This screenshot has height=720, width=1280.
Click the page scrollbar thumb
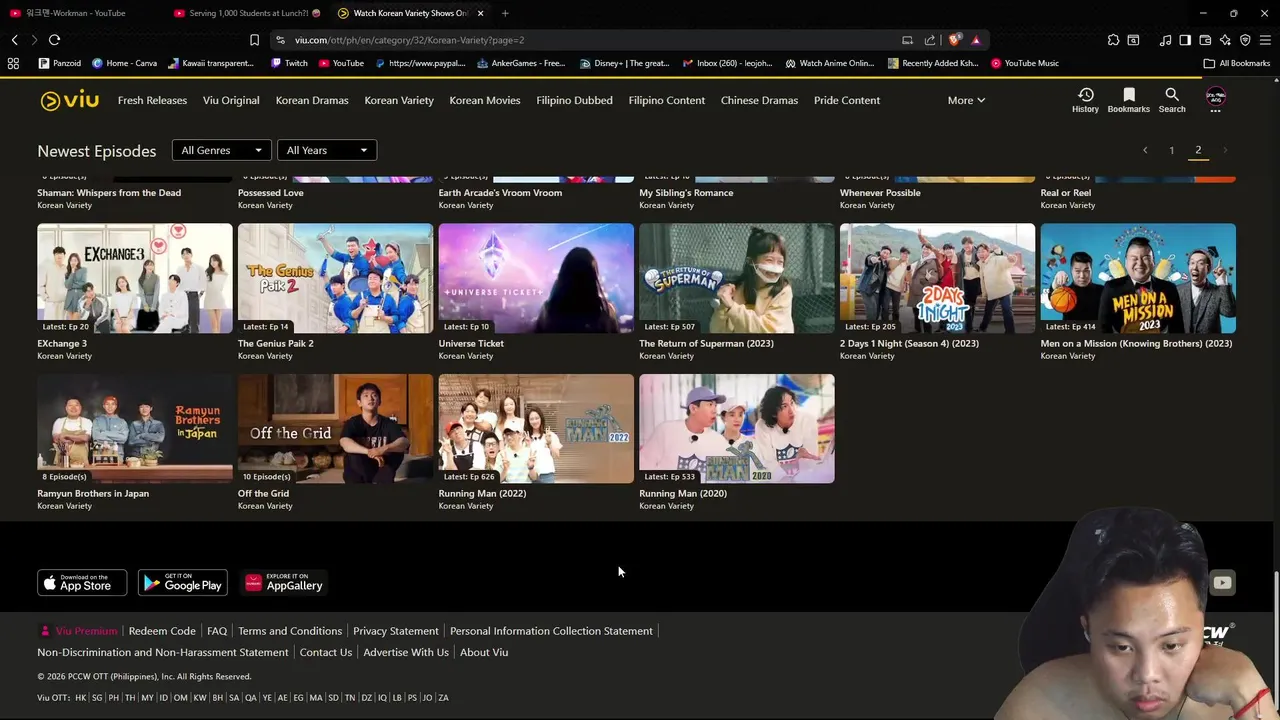[x=1276, y=644]
